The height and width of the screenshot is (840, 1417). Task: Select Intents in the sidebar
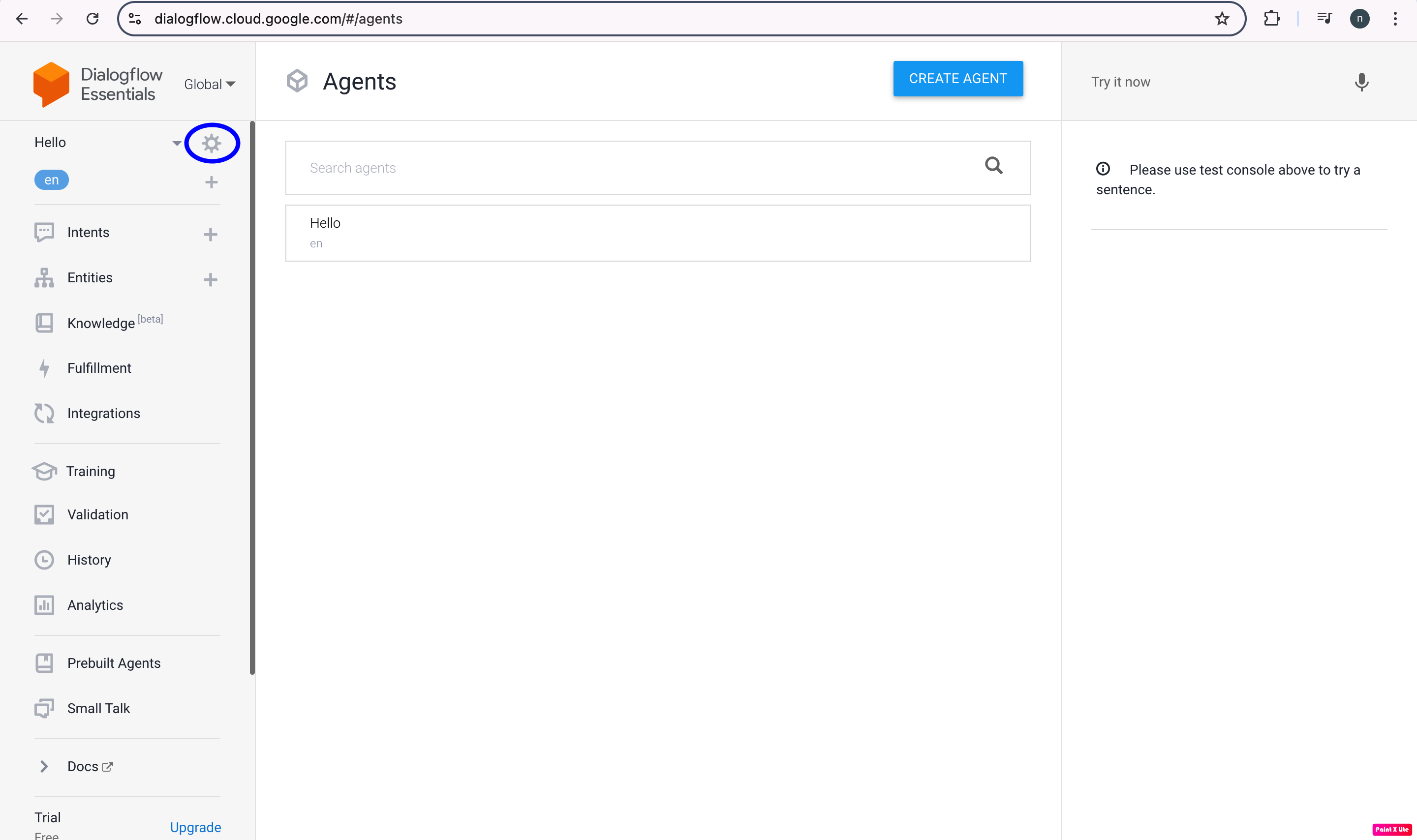pyautogui.click(x=88, y=232)
